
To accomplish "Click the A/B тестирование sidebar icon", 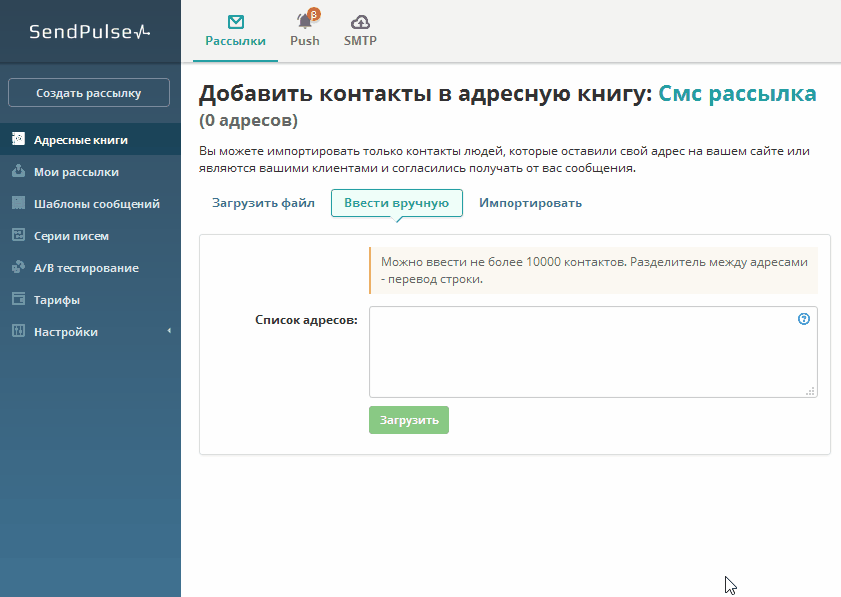I will 18,268.
